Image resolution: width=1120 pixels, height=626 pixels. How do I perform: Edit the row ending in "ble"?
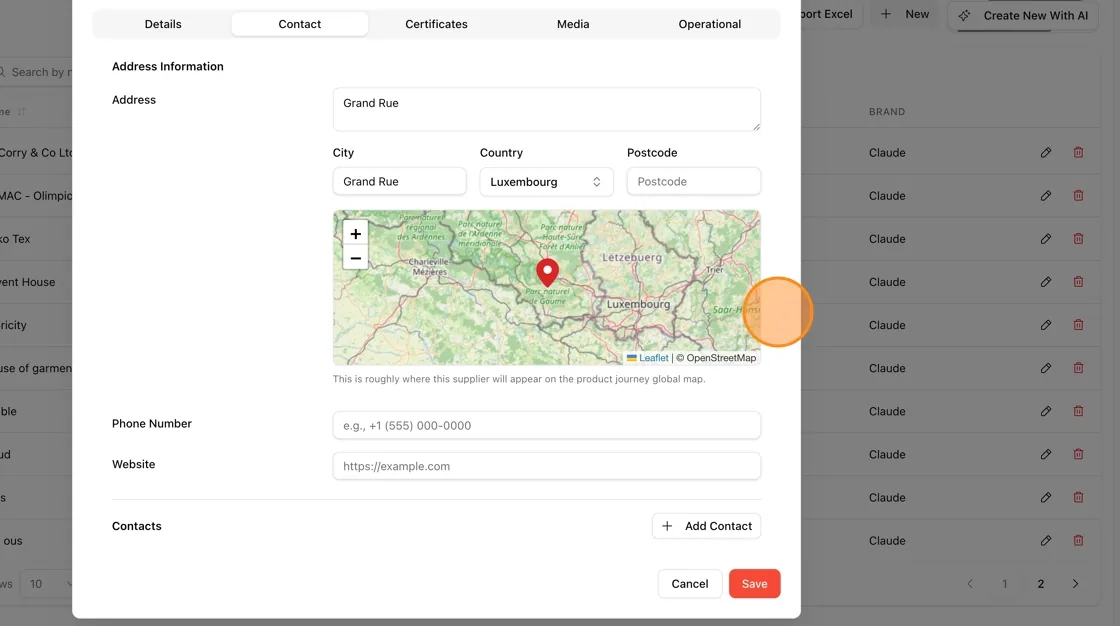[x=1046, y=411]
